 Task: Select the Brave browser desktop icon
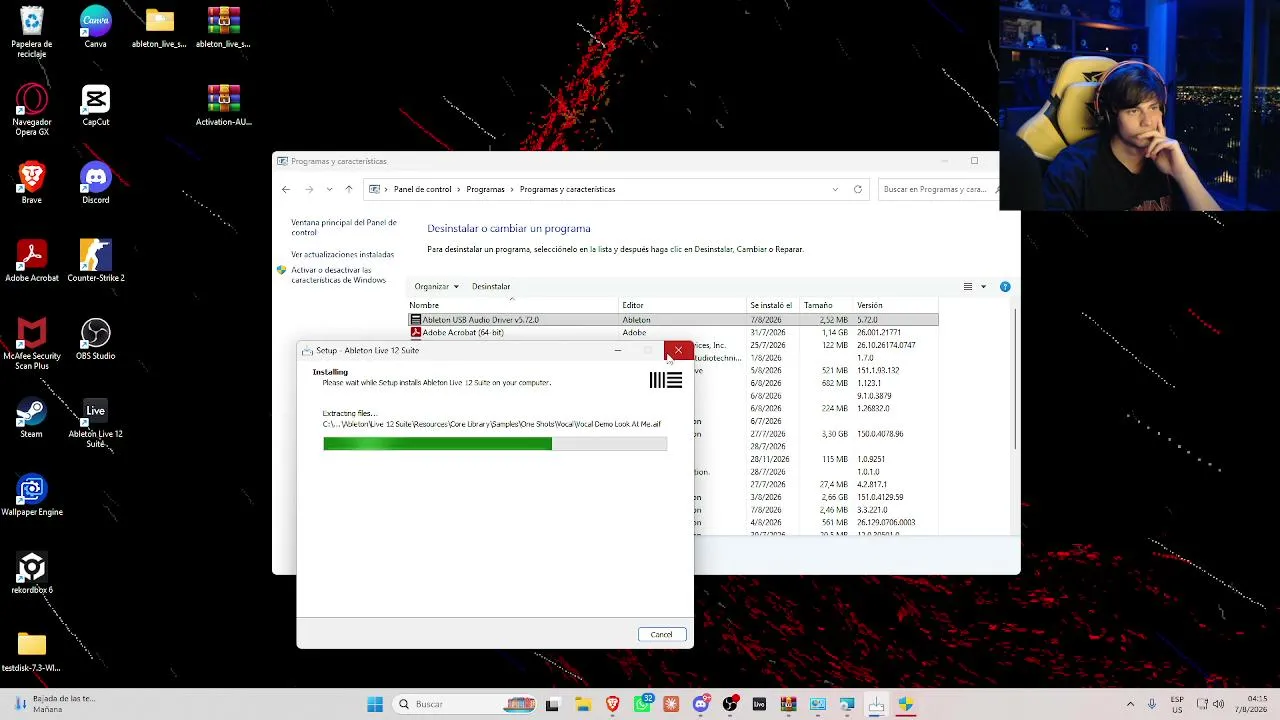(32, 183)
